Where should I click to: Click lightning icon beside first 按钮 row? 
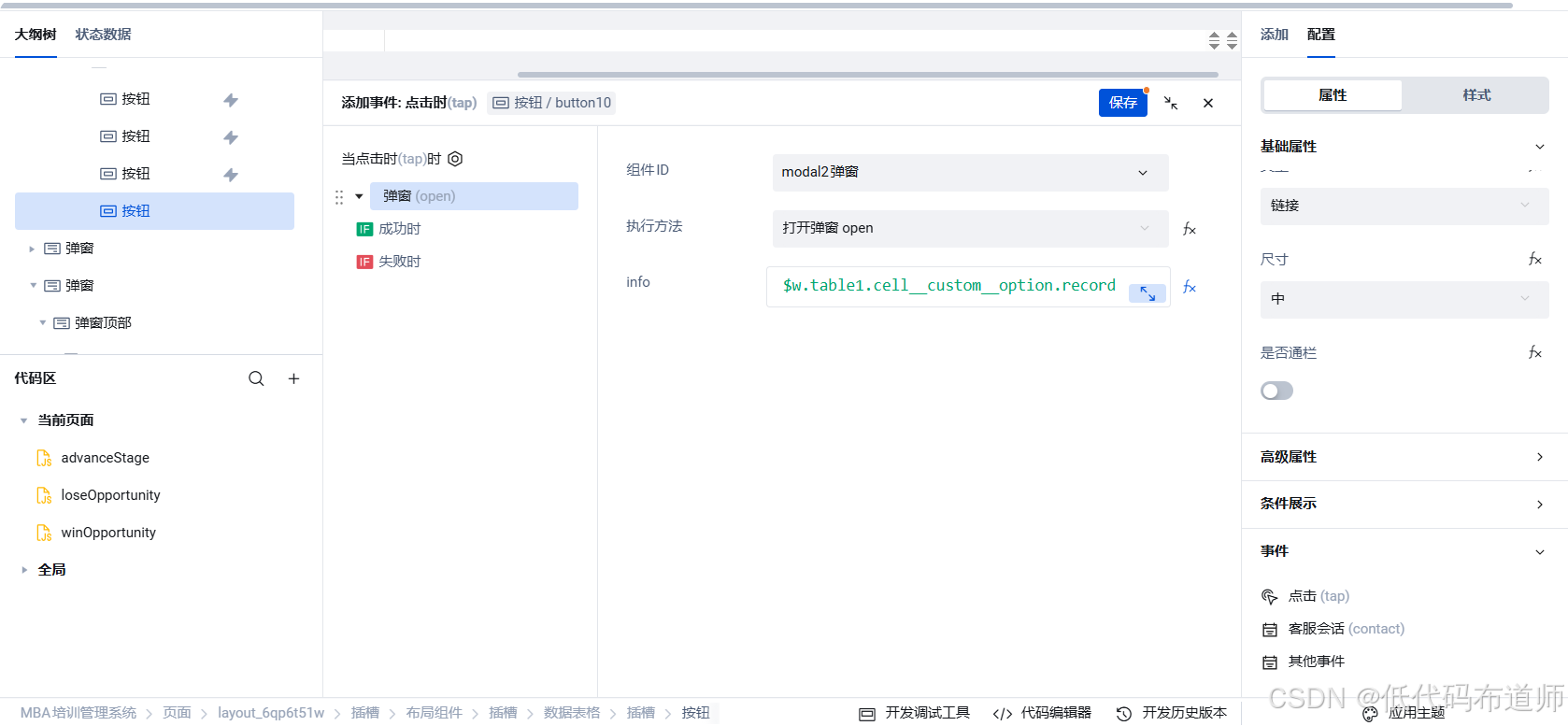(231, 100)
